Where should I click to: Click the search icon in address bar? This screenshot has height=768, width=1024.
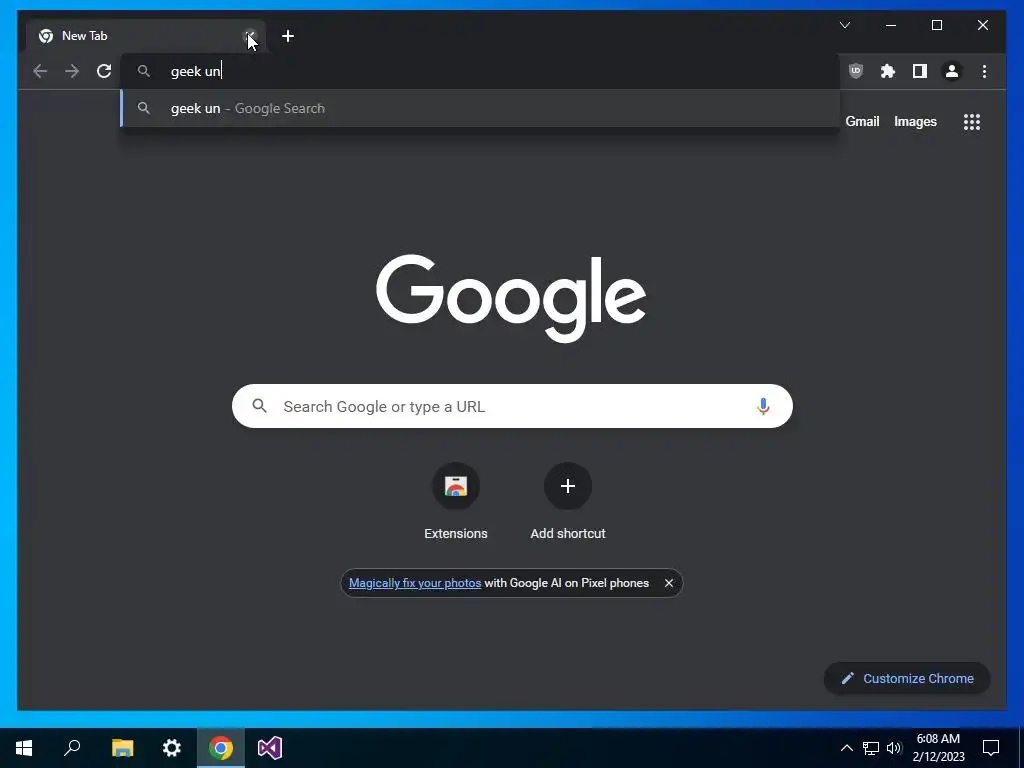pyautogui.click(x=144, y=71)
